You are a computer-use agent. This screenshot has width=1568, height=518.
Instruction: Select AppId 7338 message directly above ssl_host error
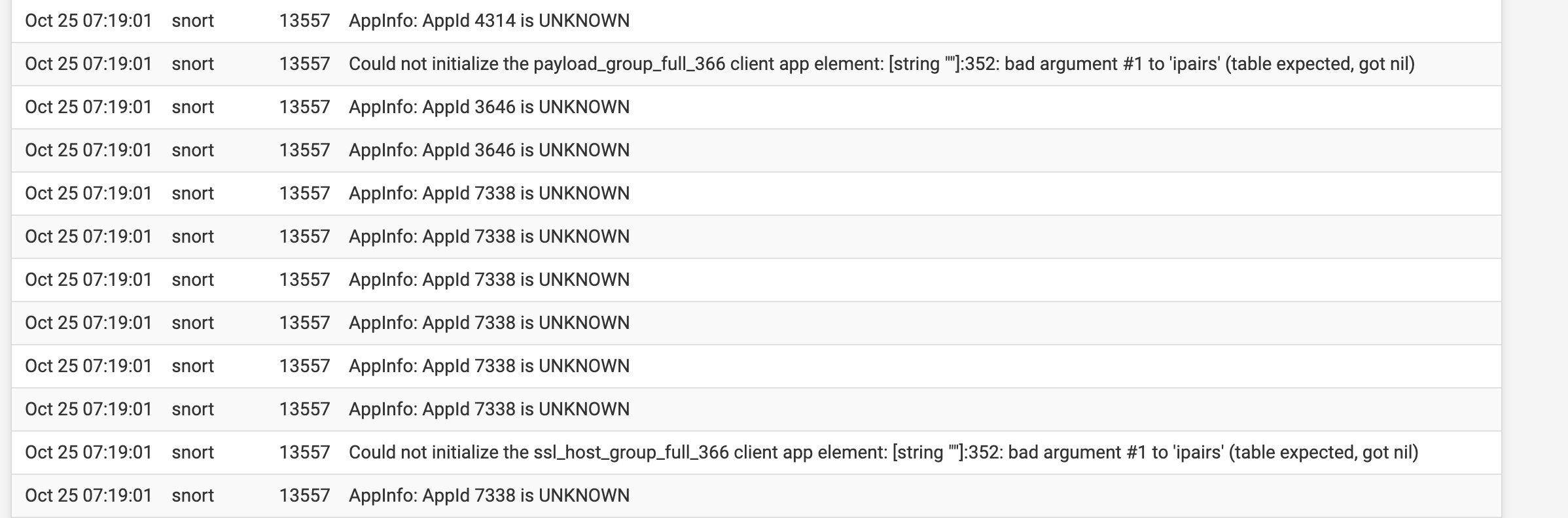pos(489,409)
